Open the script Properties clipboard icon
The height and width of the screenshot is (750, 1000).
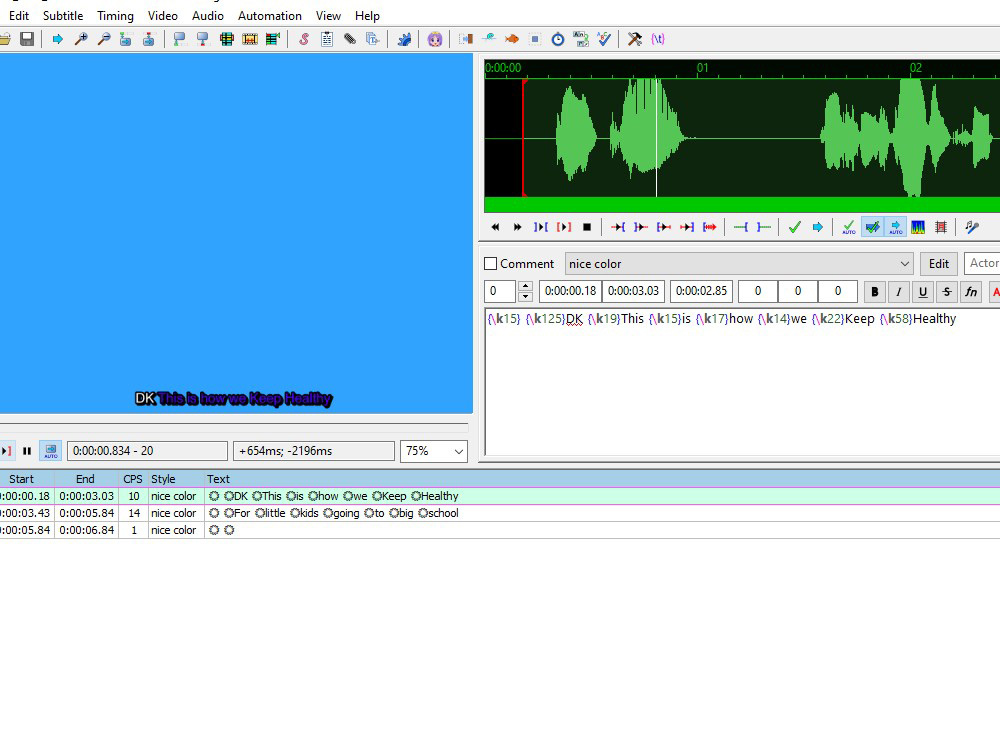tap(327, 39)
